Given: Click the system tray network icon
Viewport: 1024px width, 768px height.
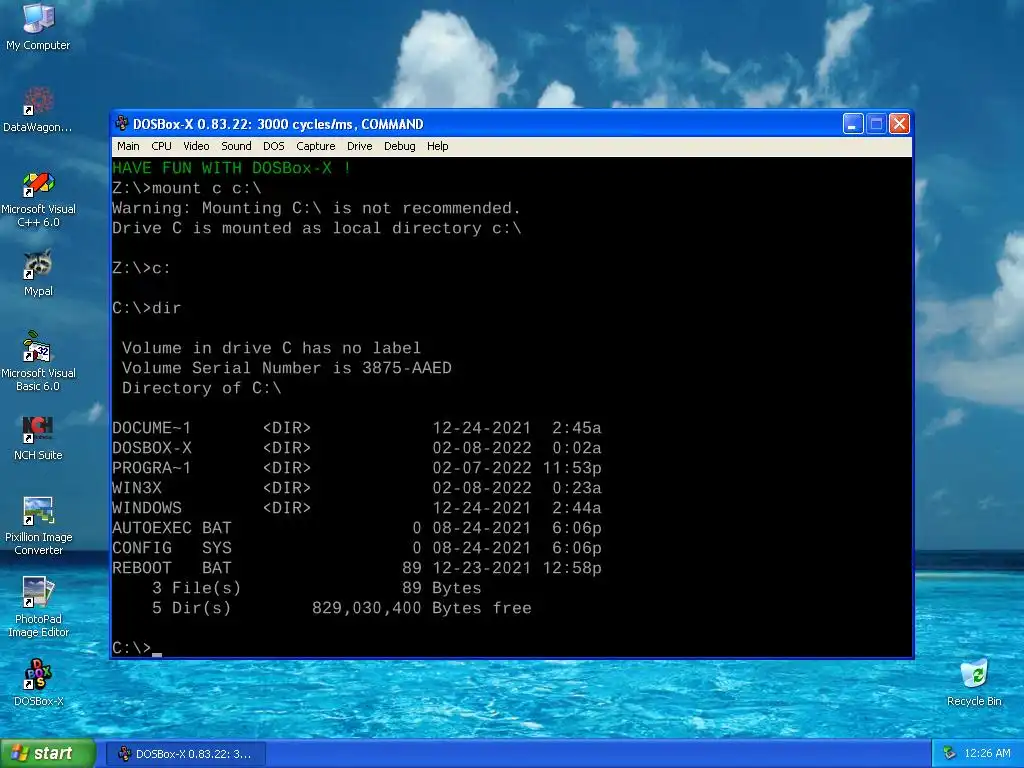Looking at the screenshot, I should tap(949, 753).
